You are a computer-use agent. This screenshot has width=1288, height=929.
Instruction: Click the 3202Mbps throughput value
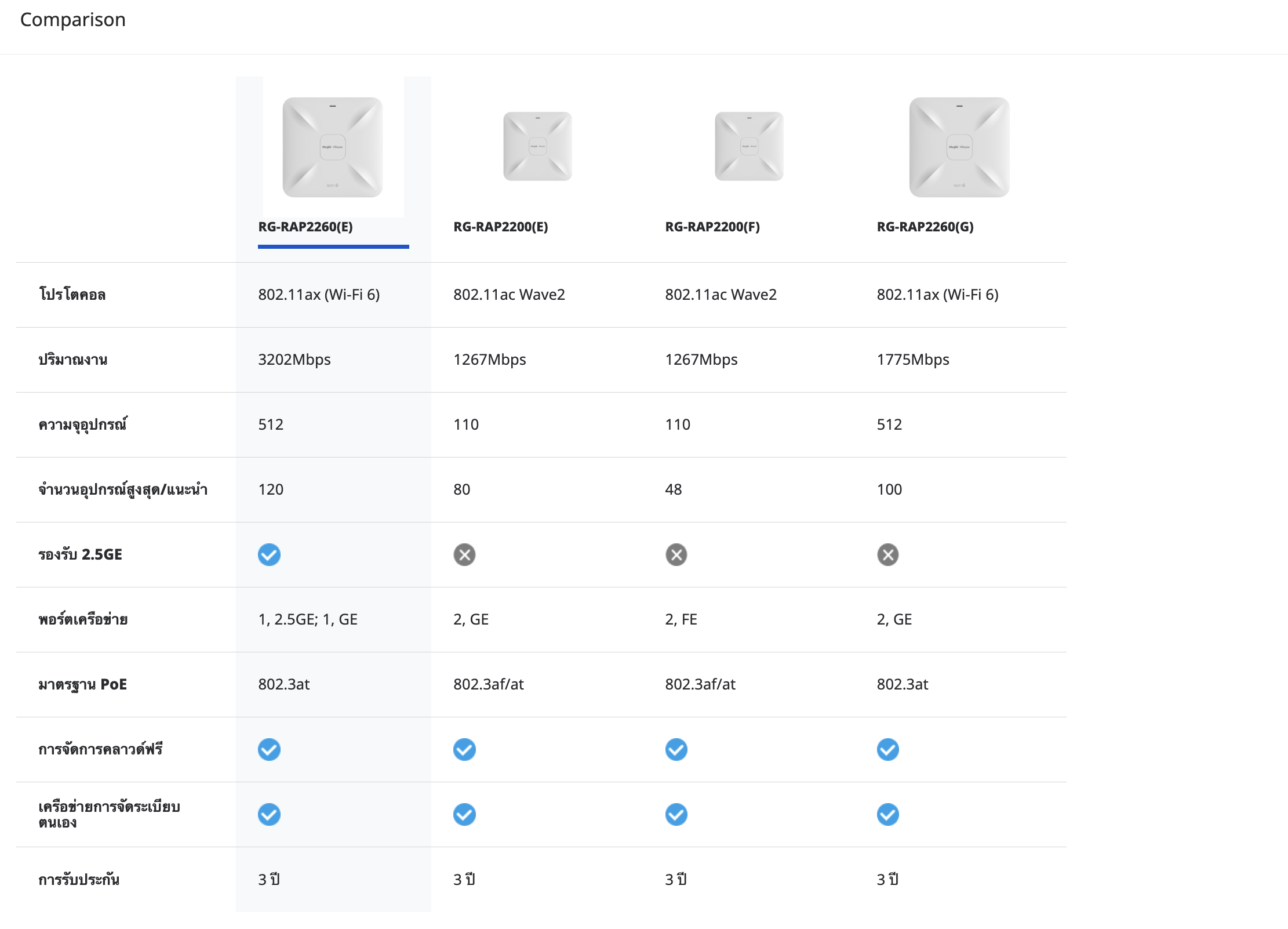(x=294, y=360)
